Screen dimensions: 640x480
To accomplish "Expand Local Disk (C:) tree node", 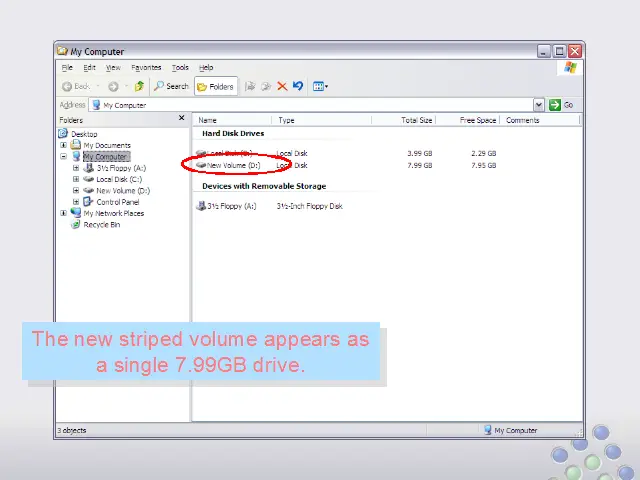I will [76, 179].
